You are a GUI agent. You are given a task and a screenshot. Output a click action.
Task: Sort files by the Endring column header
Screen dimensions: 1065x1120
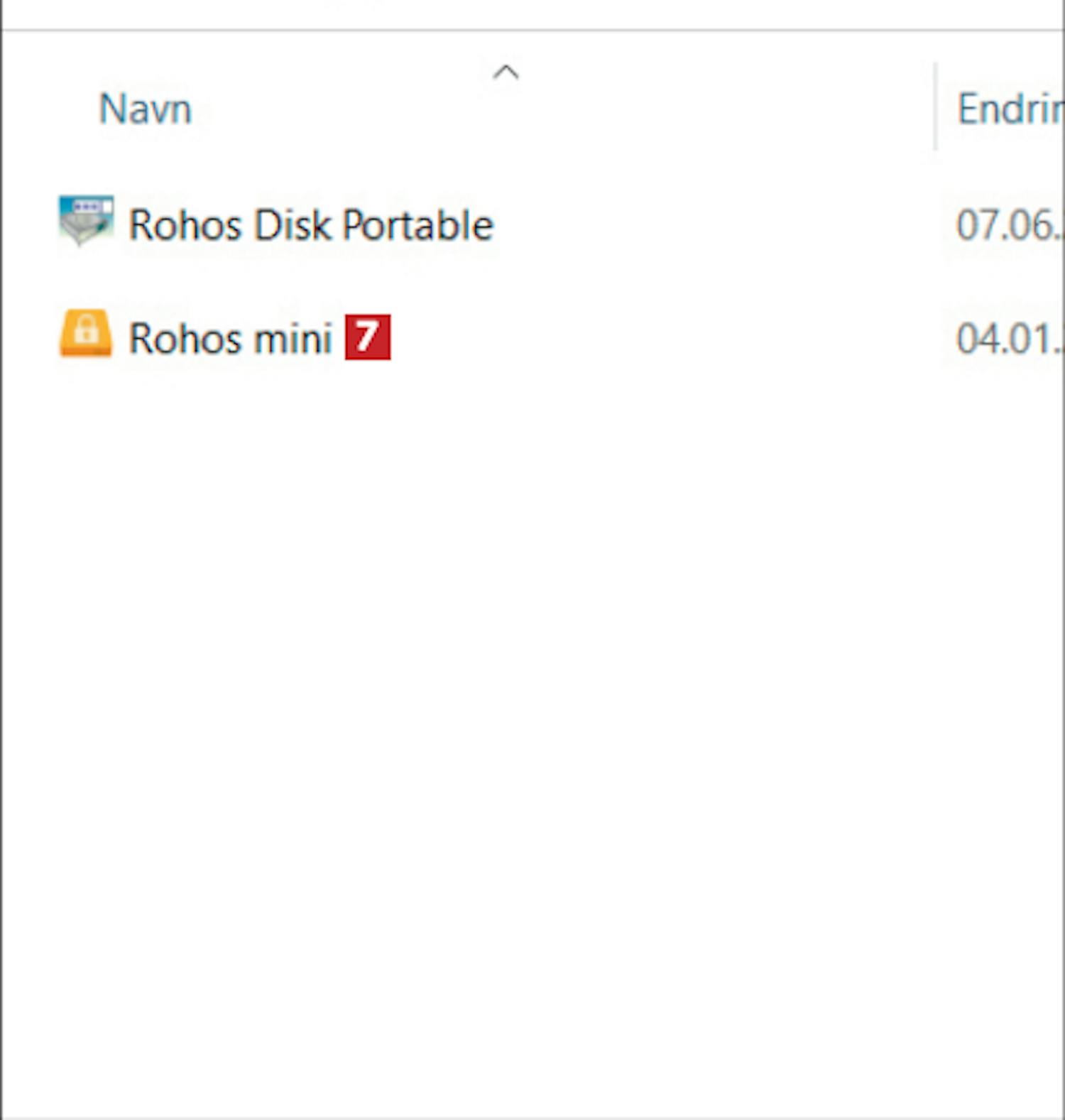pyautogui.click(x=1010, y=109)
